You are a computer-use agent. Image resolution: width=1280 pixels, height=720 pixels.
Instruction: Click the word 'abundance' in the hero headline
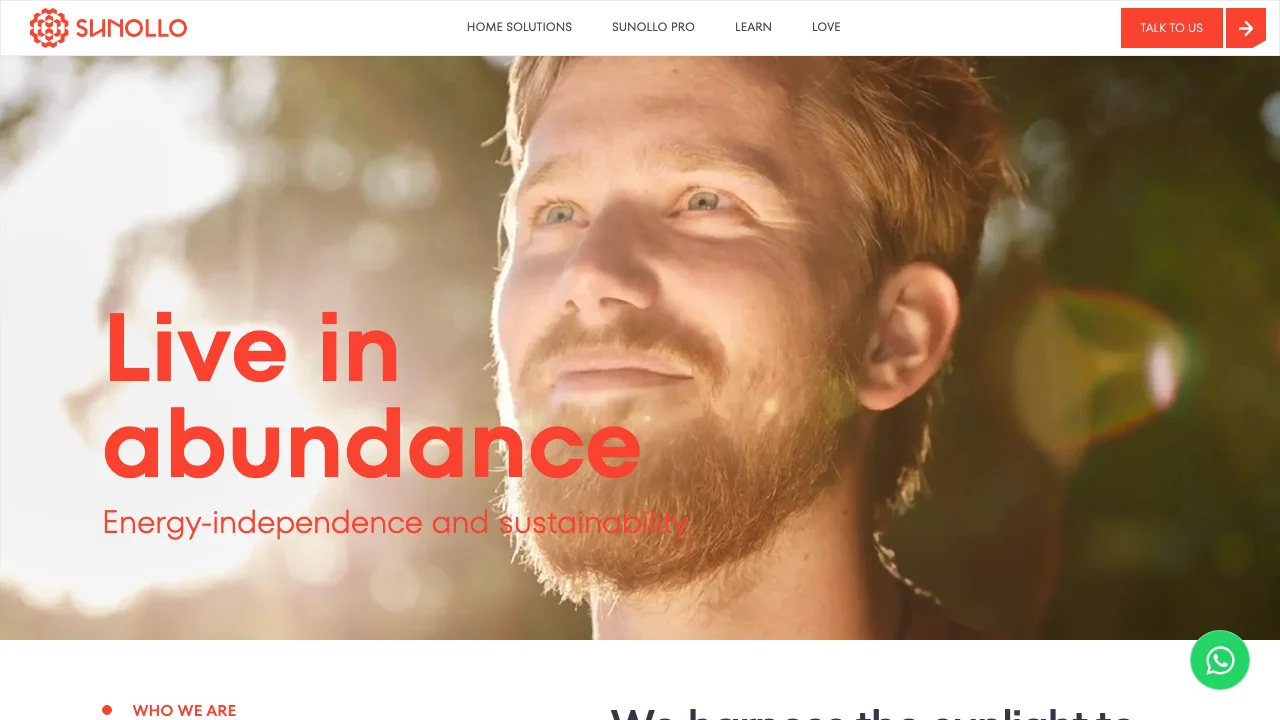pyautogui.click(x=372, y=443)
